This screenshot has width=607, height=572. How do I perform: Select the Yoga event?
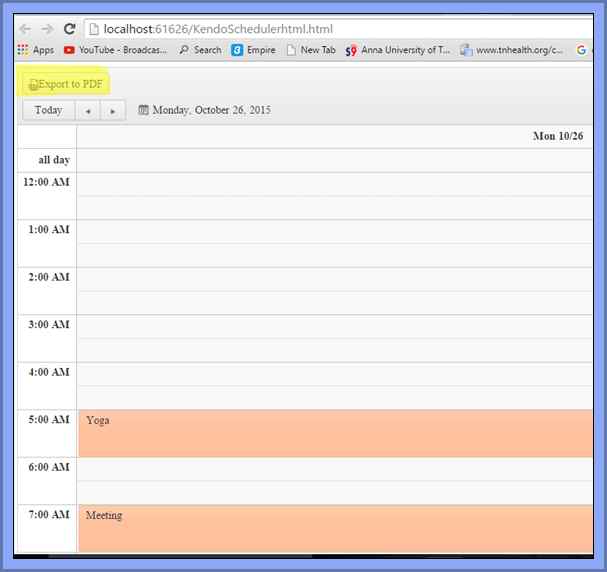pyautogui.click(x=336, y=433)
